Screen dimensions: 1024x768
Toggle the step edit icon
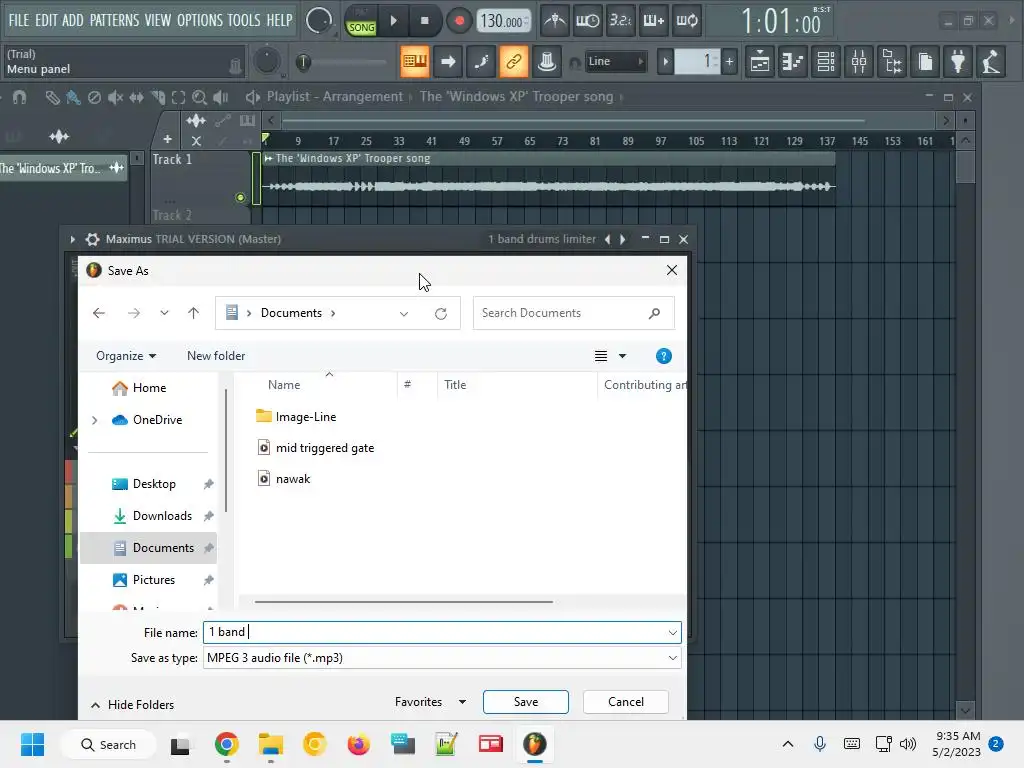click(481, 61)
